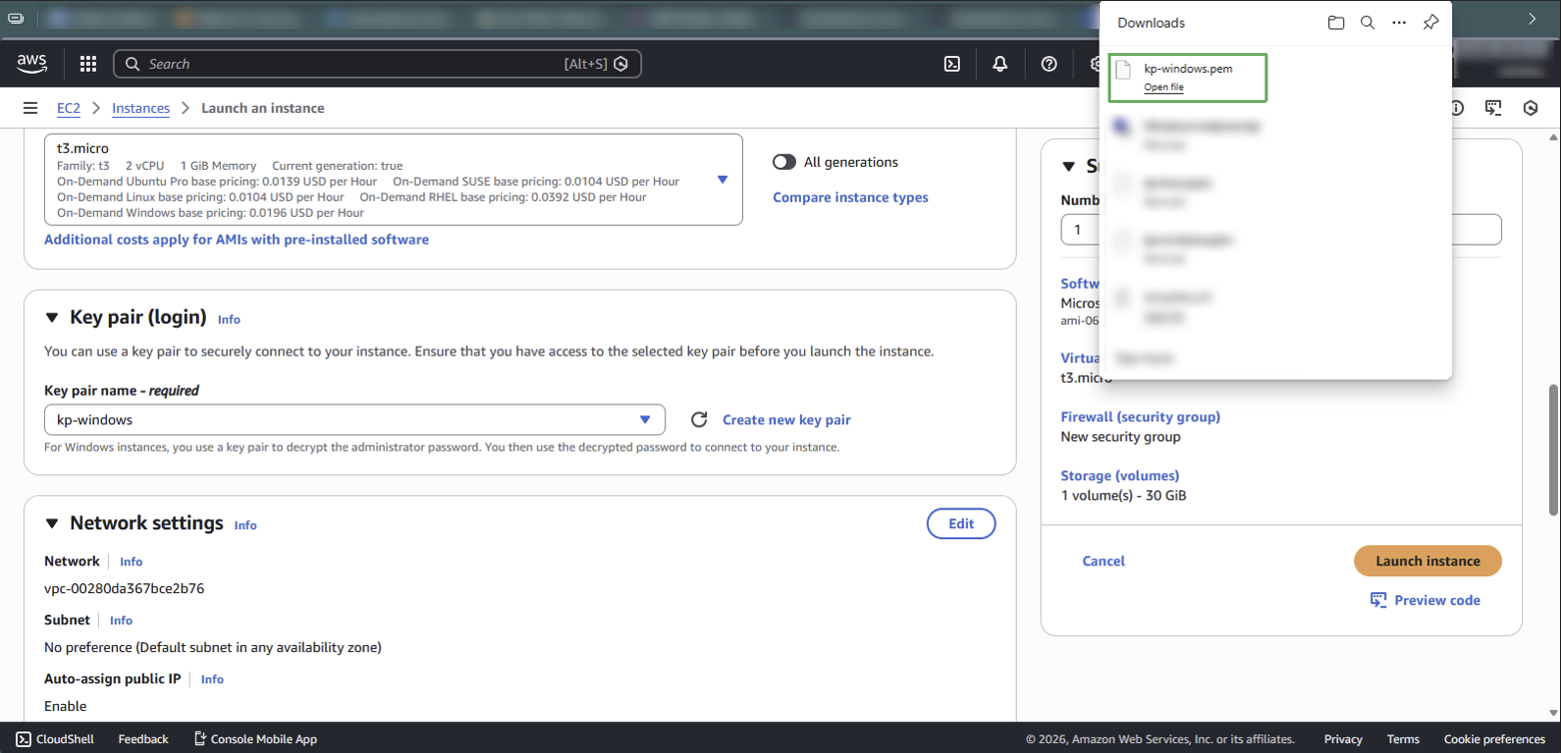Click the Launch instance button
The image size is (1561, 753).
tap(1427, 561)
